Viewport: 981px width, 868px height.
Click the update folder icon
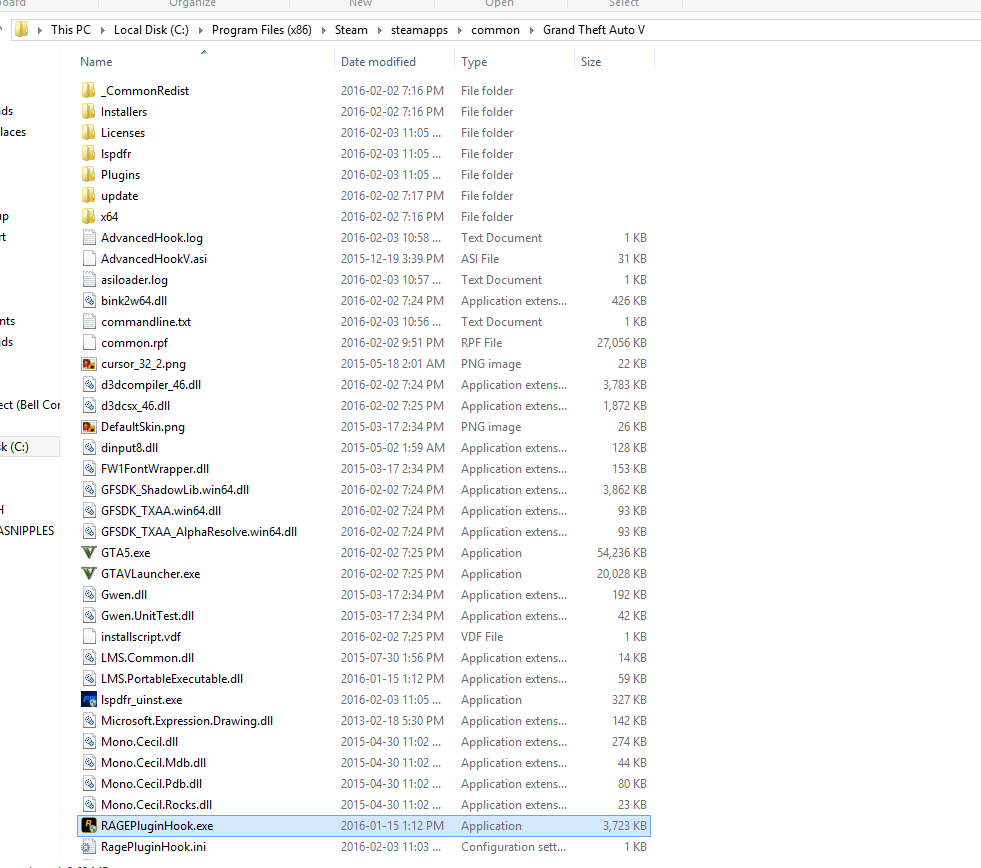[89, 195]
